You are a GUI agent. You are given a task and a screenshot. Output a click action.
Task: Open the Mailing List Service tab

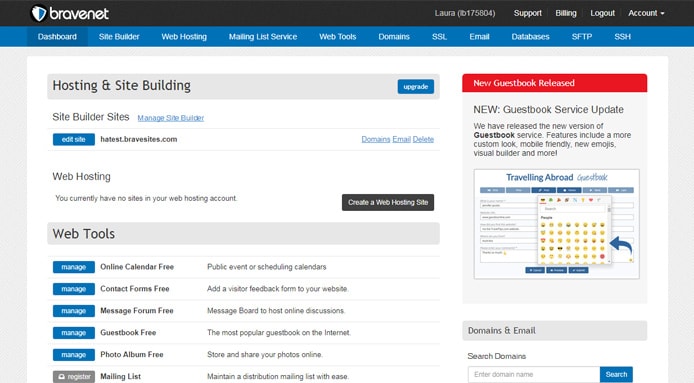coord(263,37)
